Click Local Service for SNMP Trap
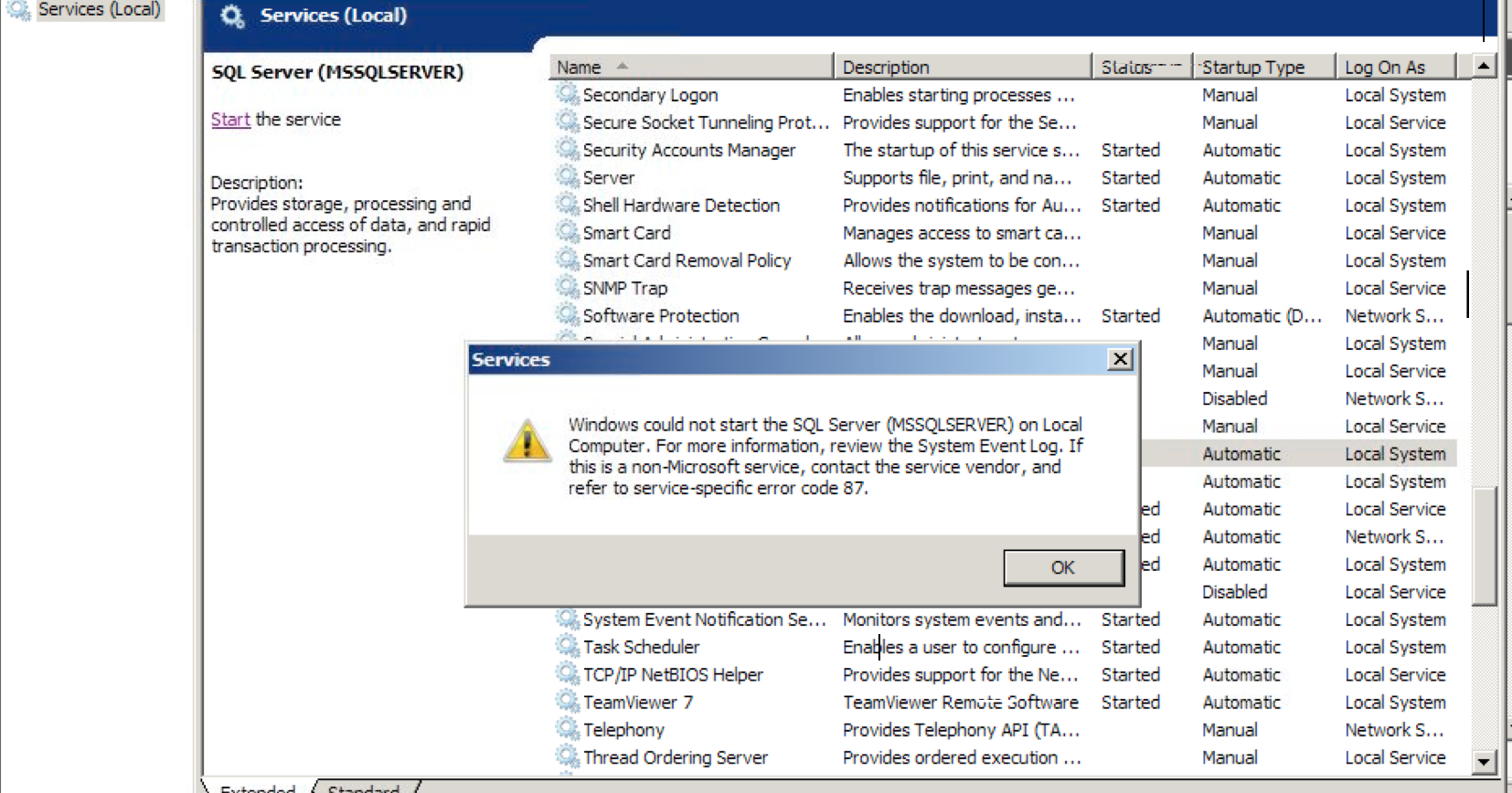The image size is (1512, 793). tap(1395, 288)
